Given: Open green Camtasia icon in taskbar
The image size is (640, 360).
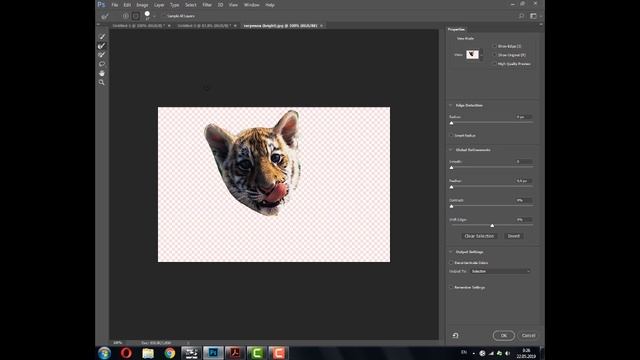Looking at the screenshot, I should (256, 353).
